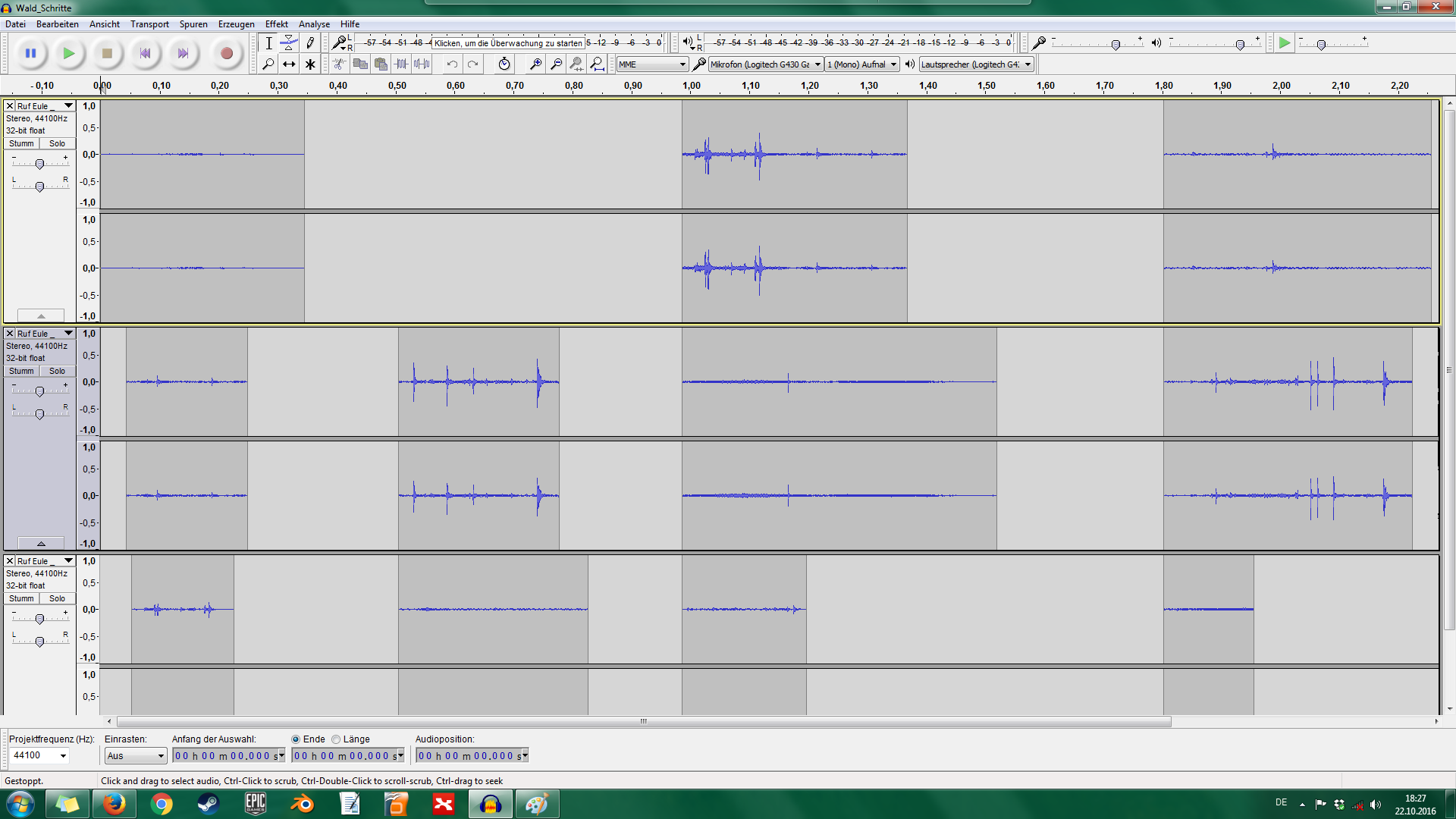Click the Zoom In magnifier icon

pyautogui.click(x=535, y=64)
